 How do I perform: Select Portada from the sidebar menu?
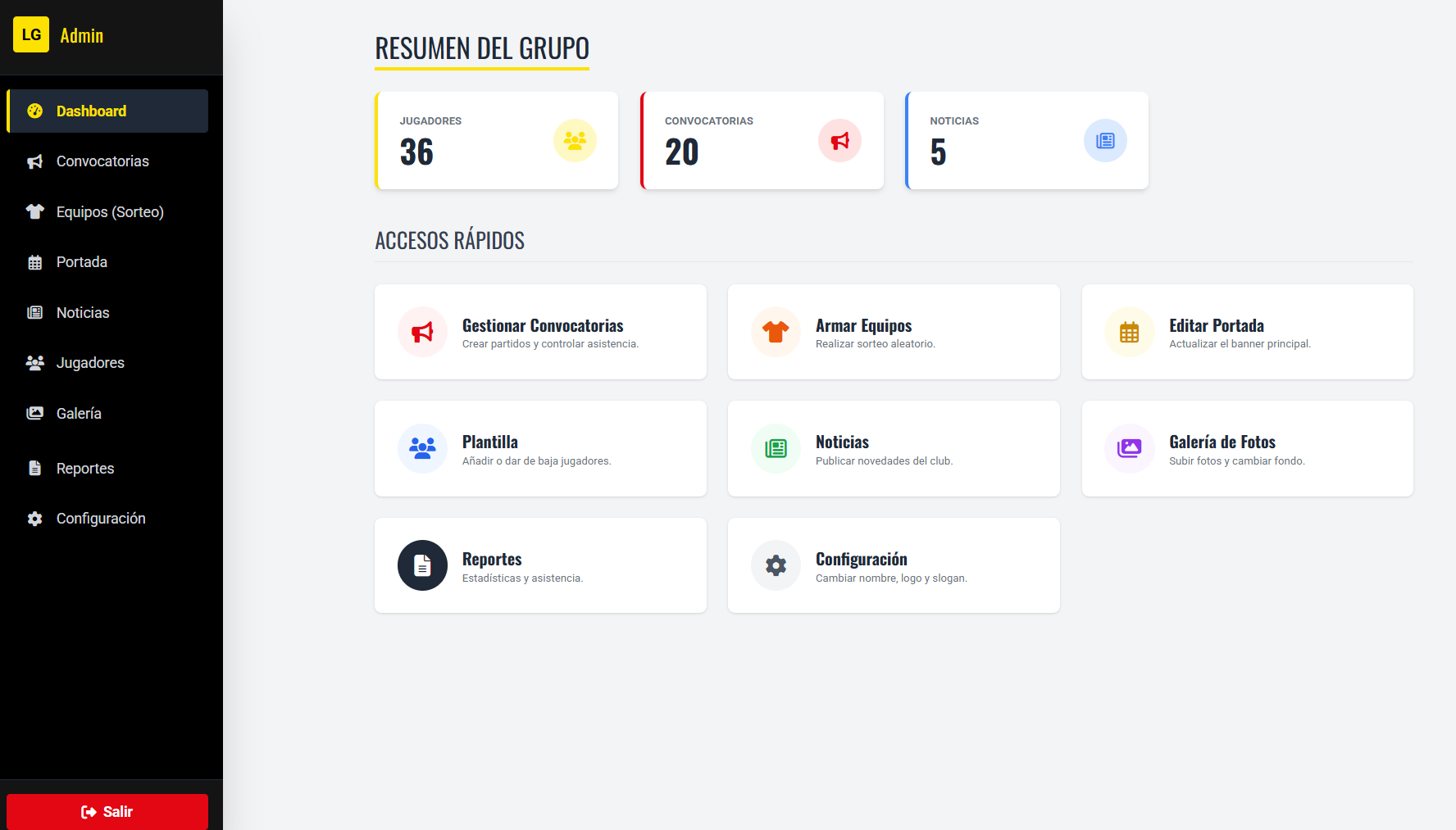coord(82,262)
